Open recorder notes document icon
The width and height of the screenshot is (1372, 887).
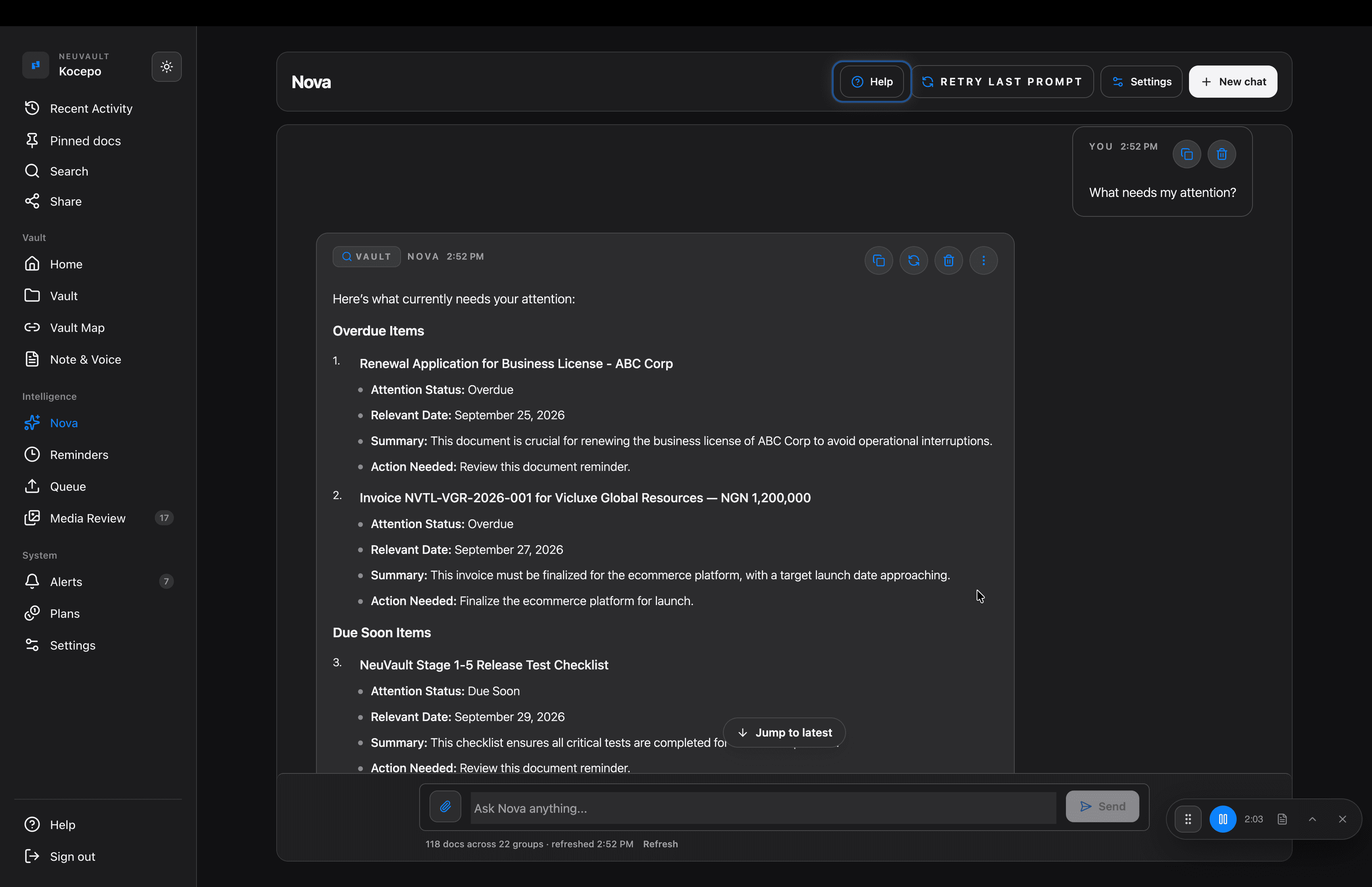pos(1282,819)
